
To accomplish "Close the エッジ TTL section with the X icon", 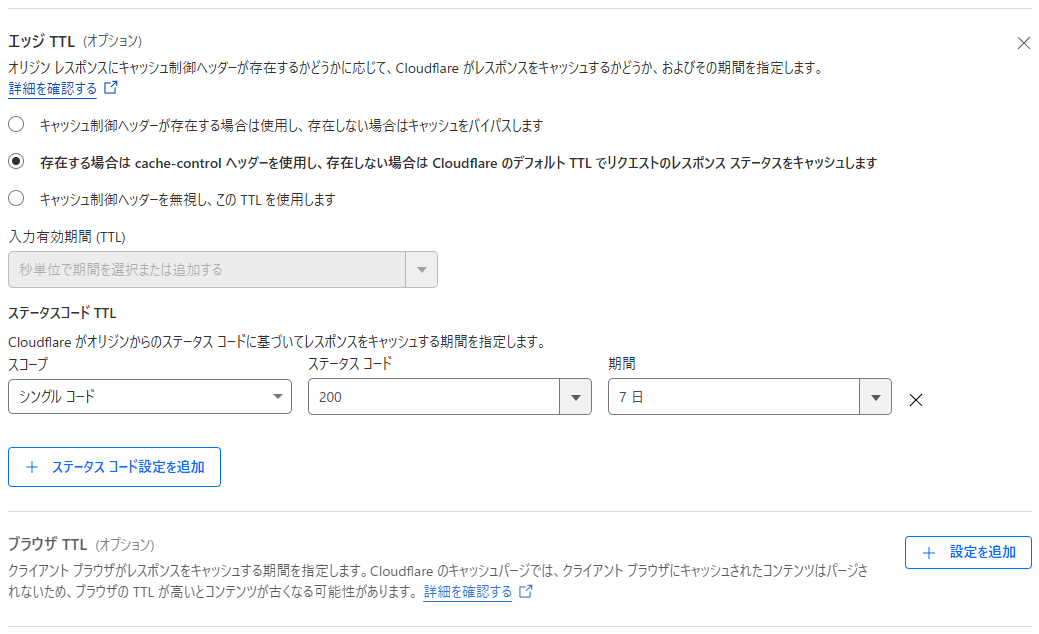I will pos(1023,43).
